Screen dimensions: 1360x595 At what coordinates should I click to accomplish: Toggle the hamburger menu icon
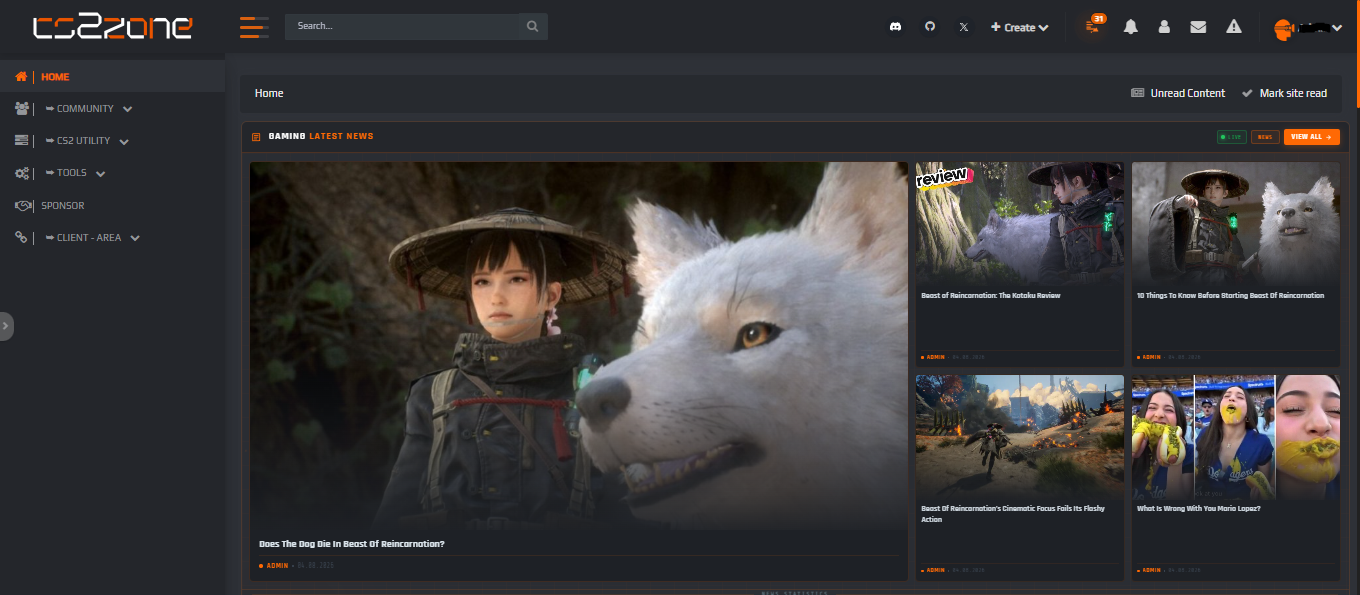pyautogui.click(x=254, y=27)
